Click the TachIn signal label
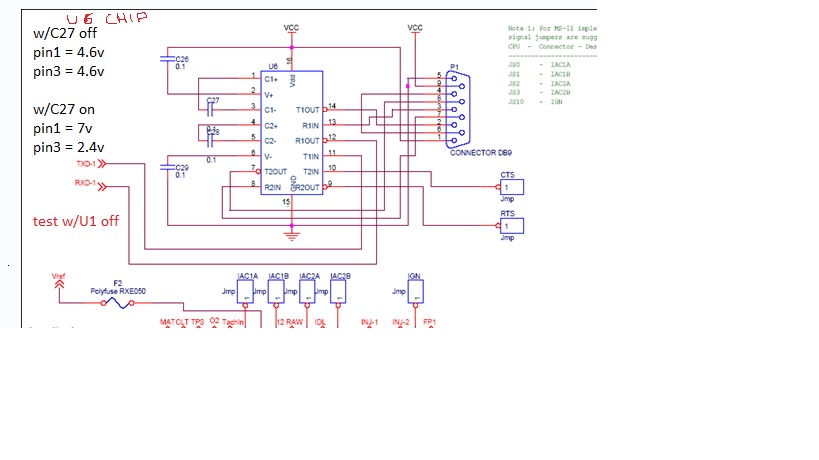This screenshot has height=460, width=819. pyautogui.click(x=233, y=322)
